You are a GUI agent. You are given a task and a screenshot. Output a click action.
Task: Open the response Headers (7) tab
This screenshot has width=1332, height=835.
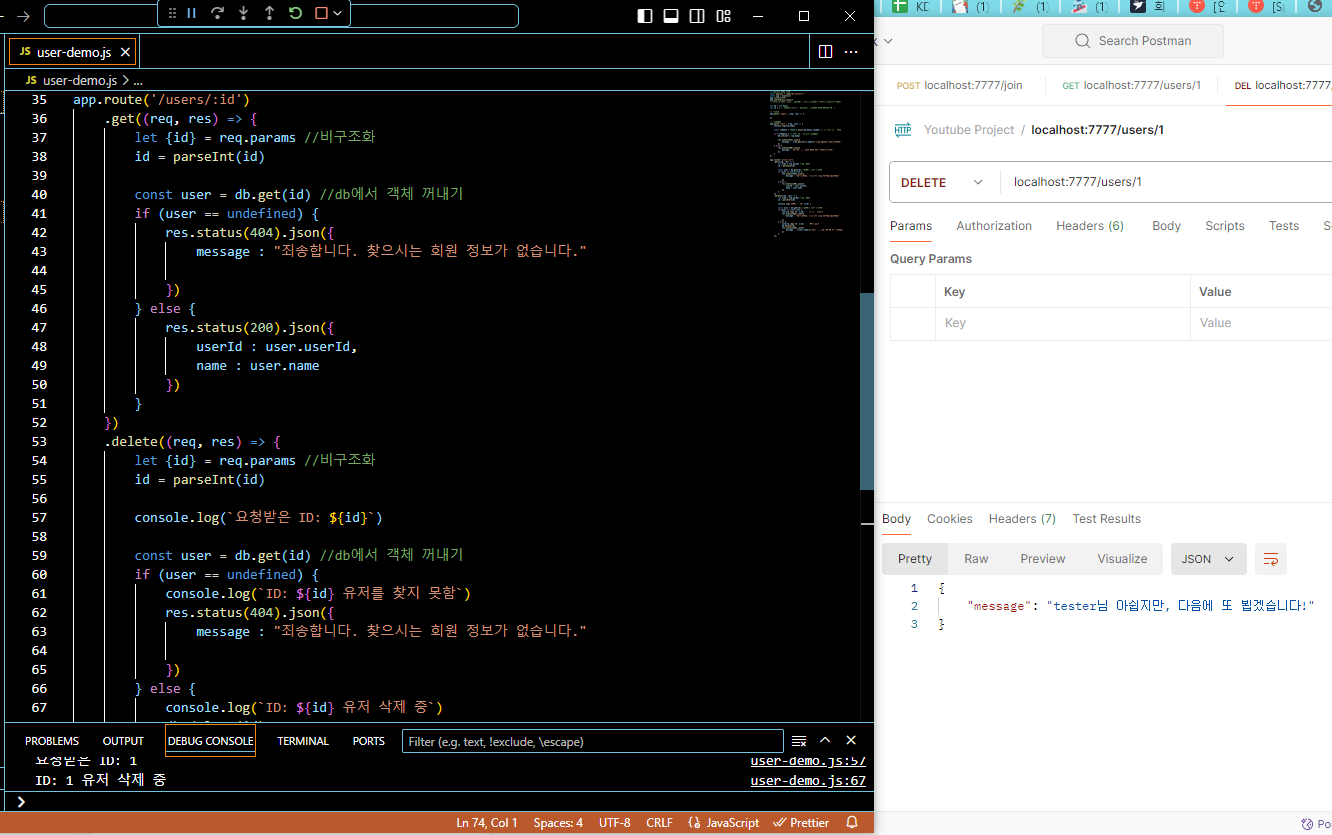[x=1022, y=519]
